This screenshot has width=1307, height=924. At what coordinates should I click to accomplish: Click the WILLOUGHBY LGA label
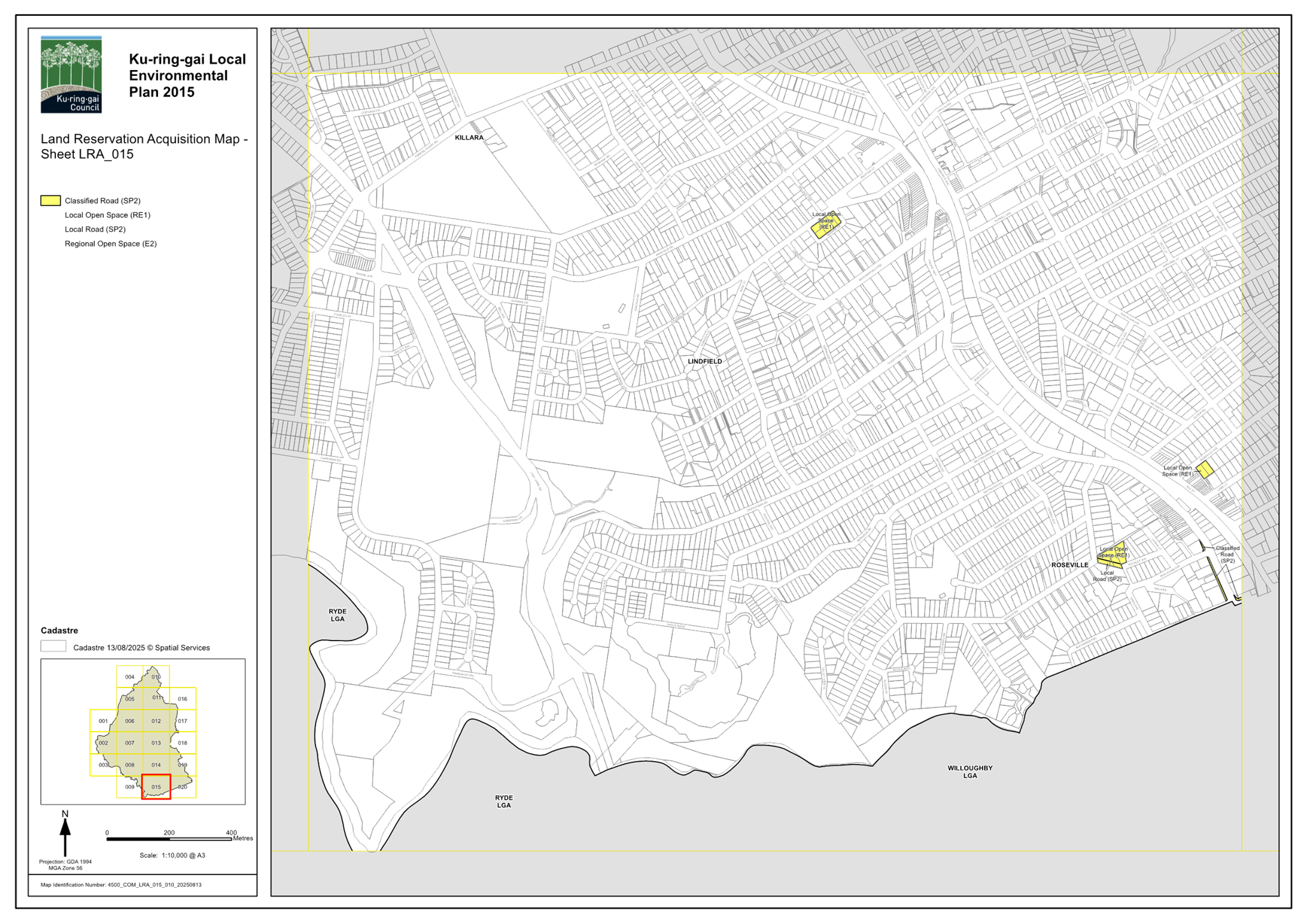(x=970, y=772)
